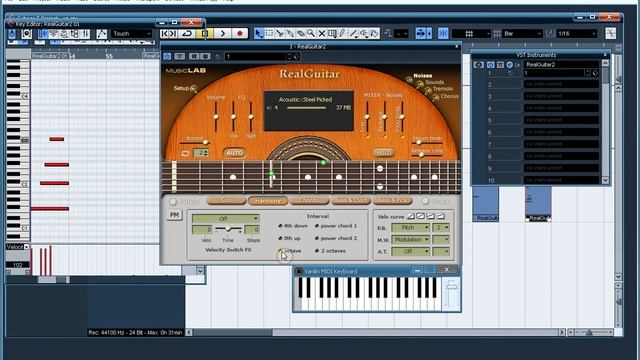640x360 pixels.
Task: Switch to the Harmony mode tab
Action: point(268,200)
